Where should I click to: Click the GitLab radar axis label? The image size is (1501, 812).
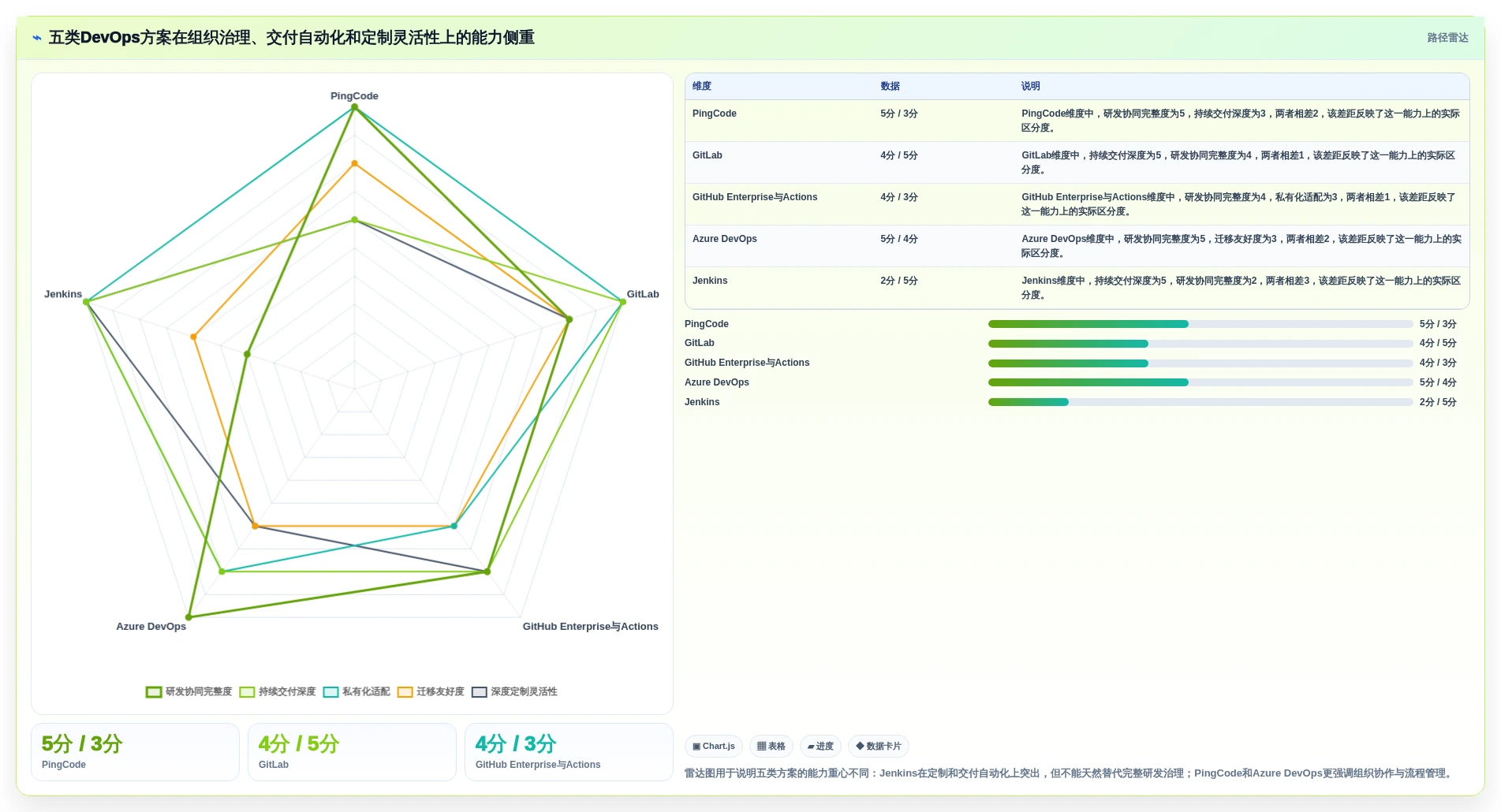click(643, 294)
